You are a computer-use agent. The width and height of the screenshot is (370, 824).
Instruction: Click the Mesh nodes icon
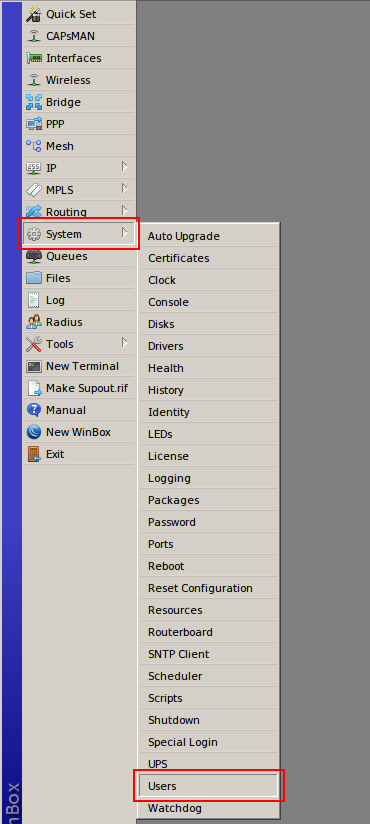(x=34, y=146)
